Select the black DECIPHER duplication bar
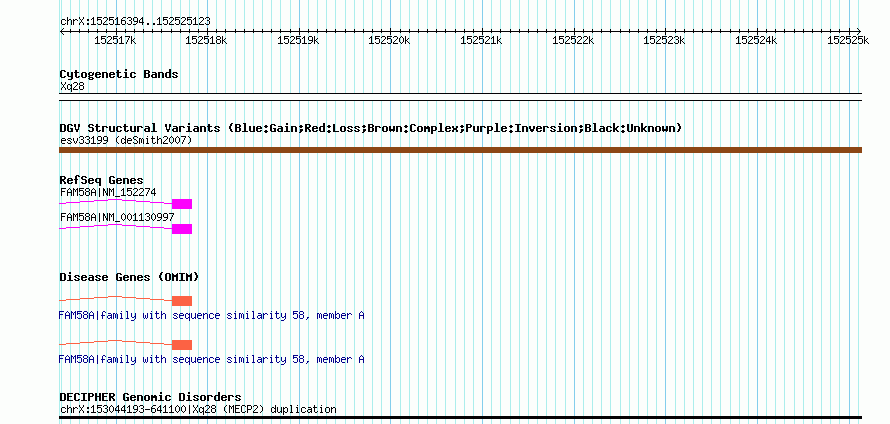The height and width of the screenshot is (424, 890). point(460,418)
